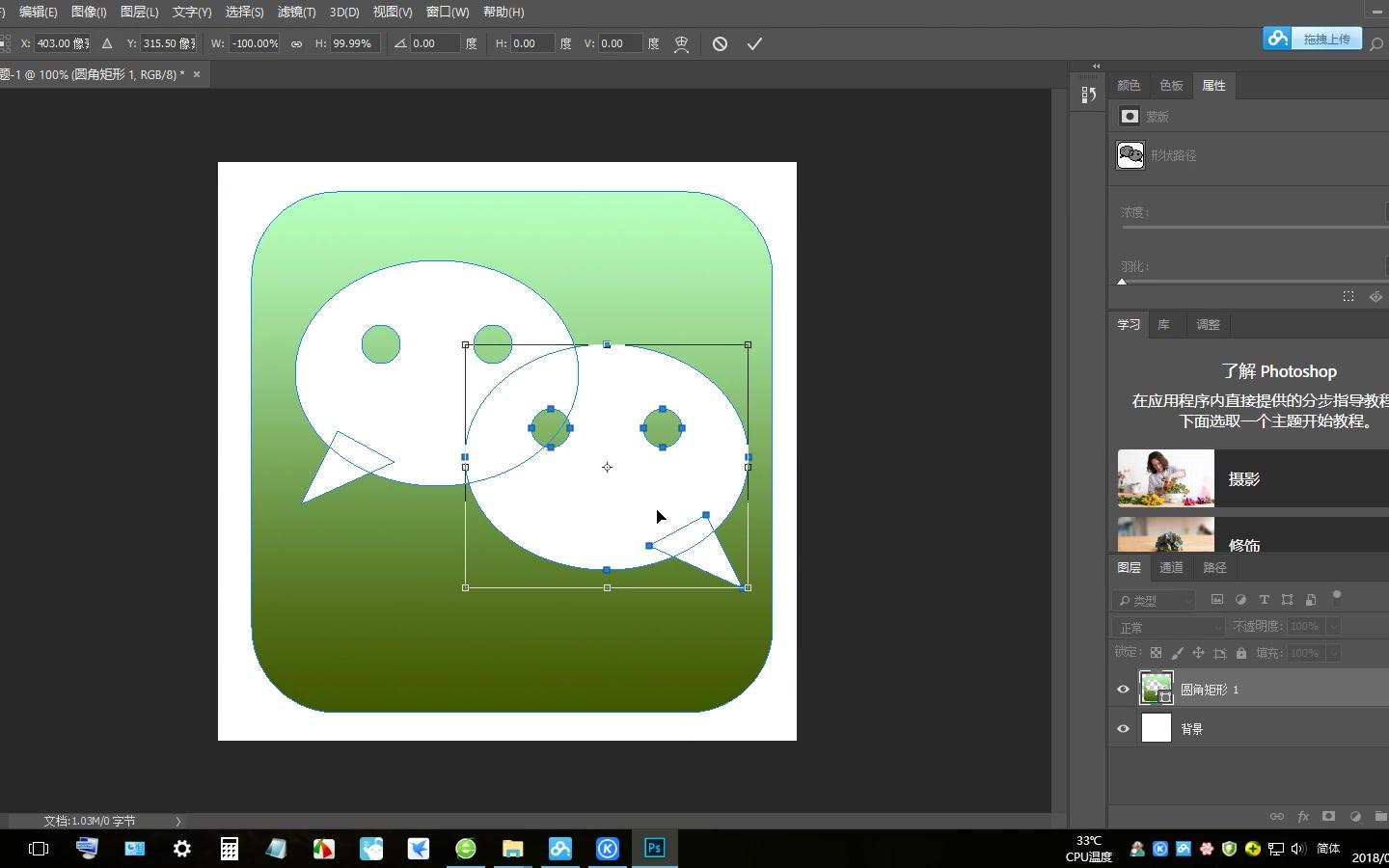Select the 形状路径 vector mask thumbnail
Screen dimensions: 1389x868
click(x=1130, y=155)
